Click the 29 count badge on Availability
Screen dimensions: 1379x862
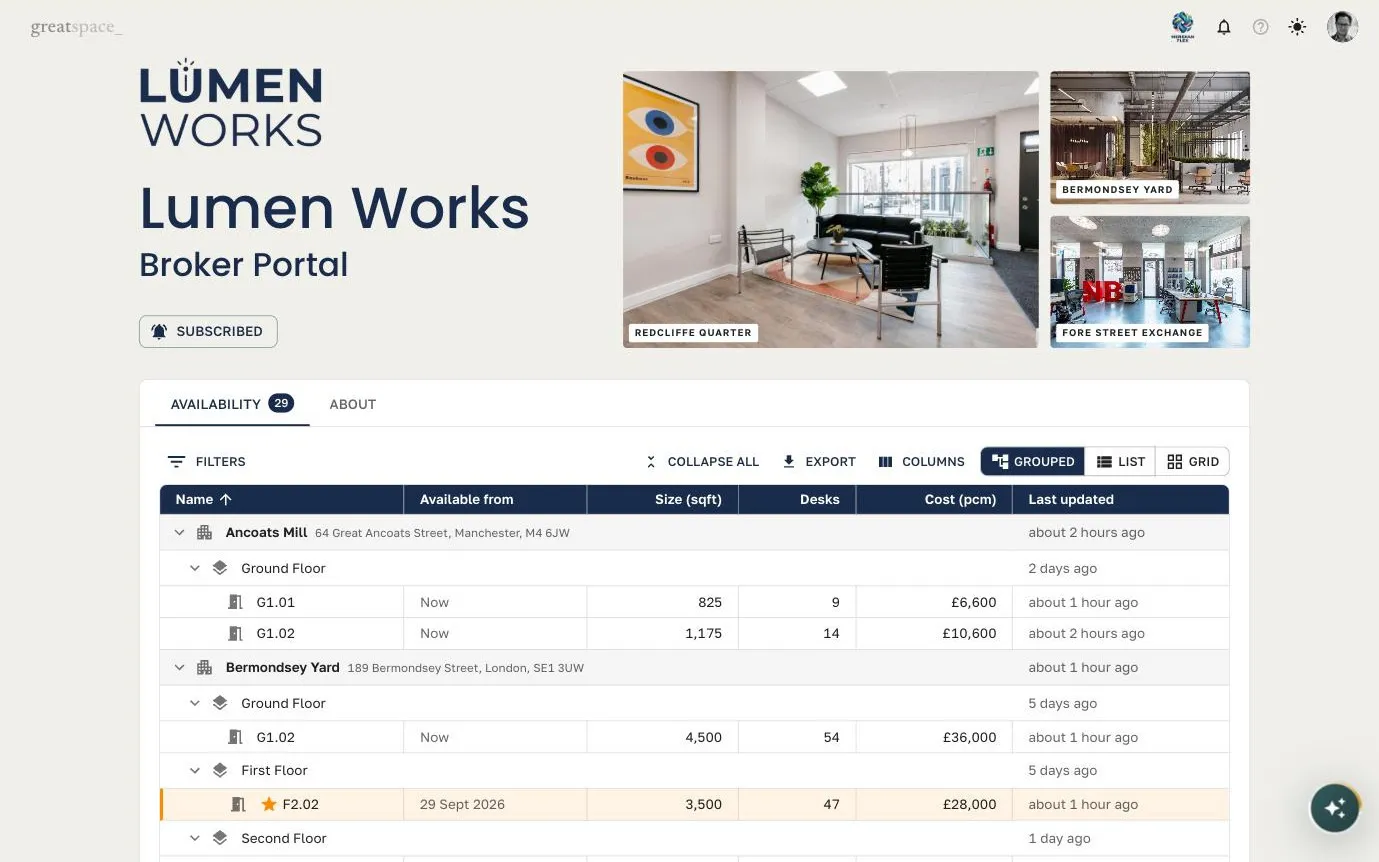pos(281,404)
